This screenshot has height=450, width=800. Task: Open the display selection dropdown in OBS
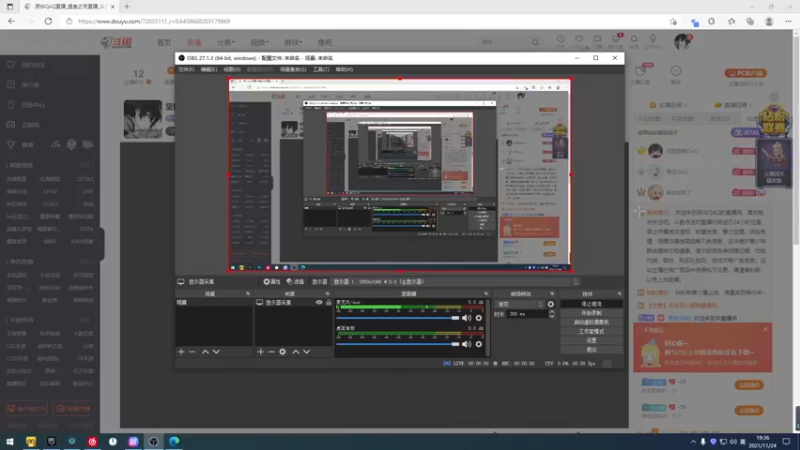[x=455, y=282]
